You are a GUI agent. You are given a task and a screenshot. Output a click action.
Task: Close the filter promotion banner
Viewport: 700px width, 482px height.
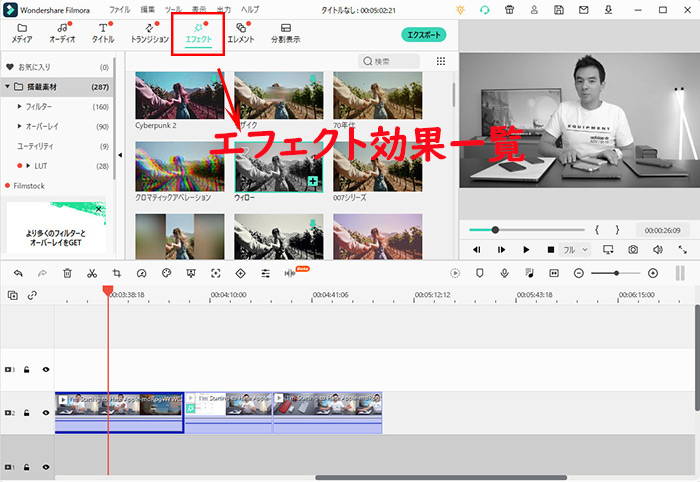point(99,209)
